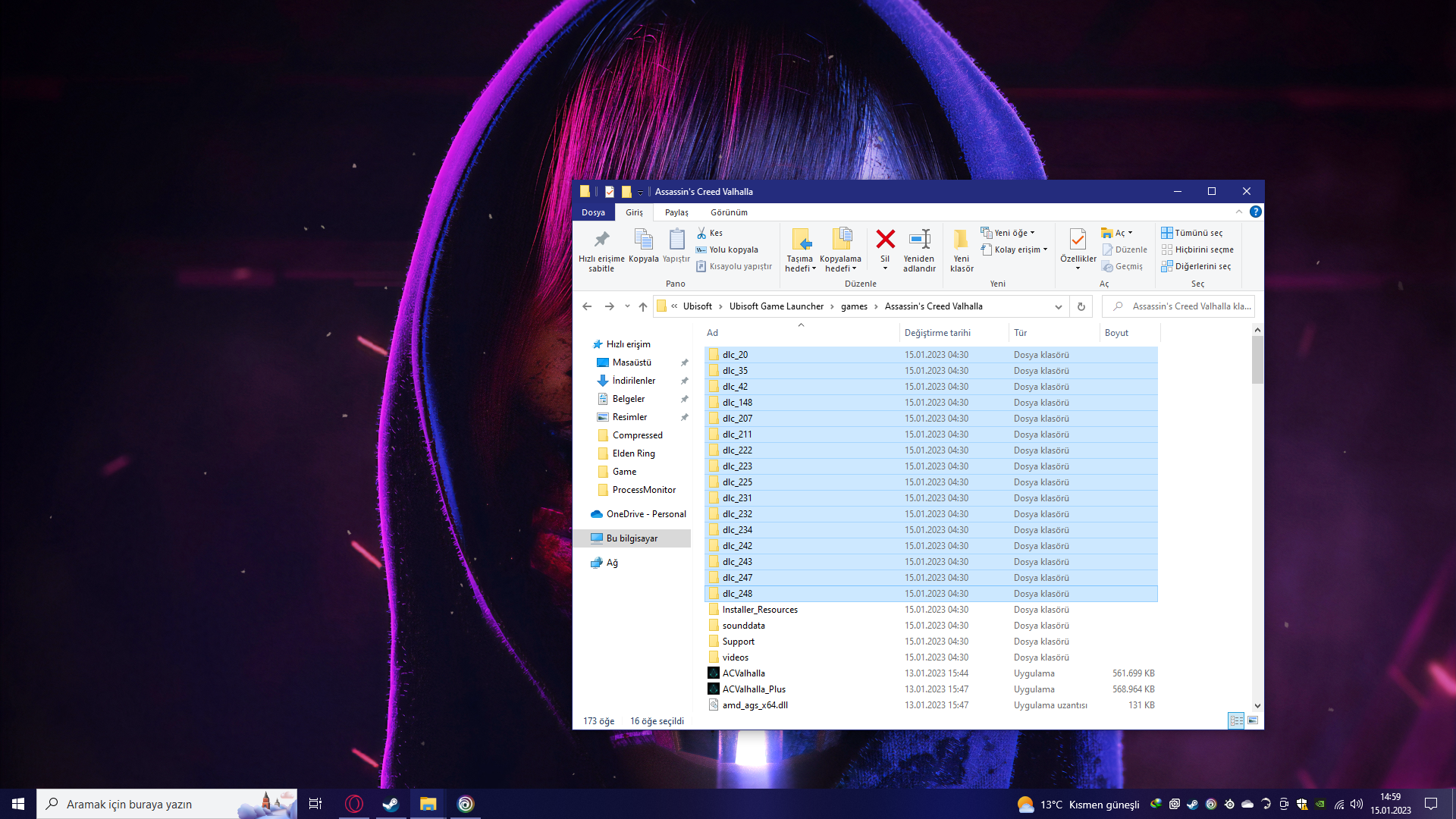Click the Kopyala copy icon
The height and width of the screenshot is (819, 1456).
pos(643,240)
